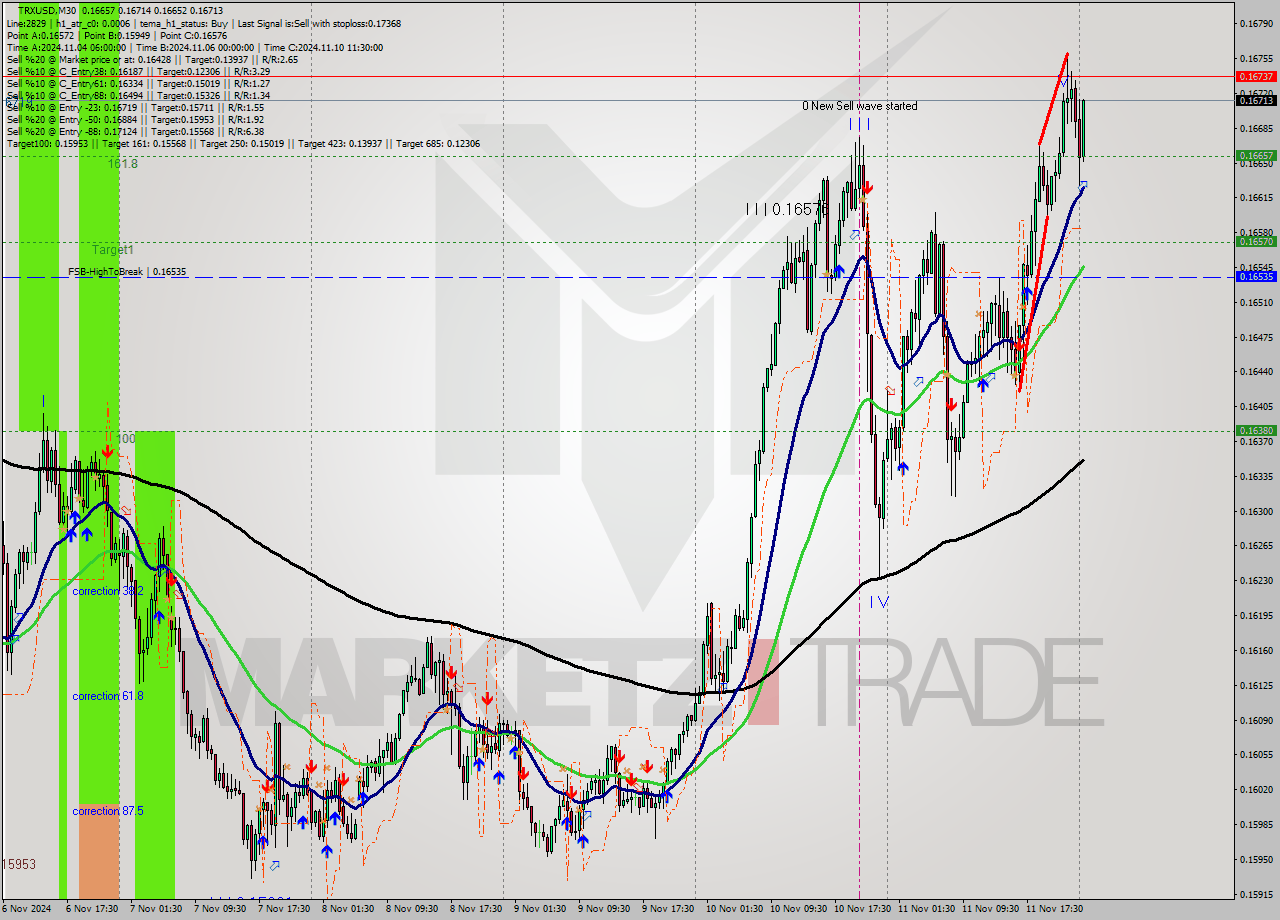Image resolution: width=1280 pixels, height=920 pixels.
Task: Select the 0.16300 axis price
Action: [1256, 510]
